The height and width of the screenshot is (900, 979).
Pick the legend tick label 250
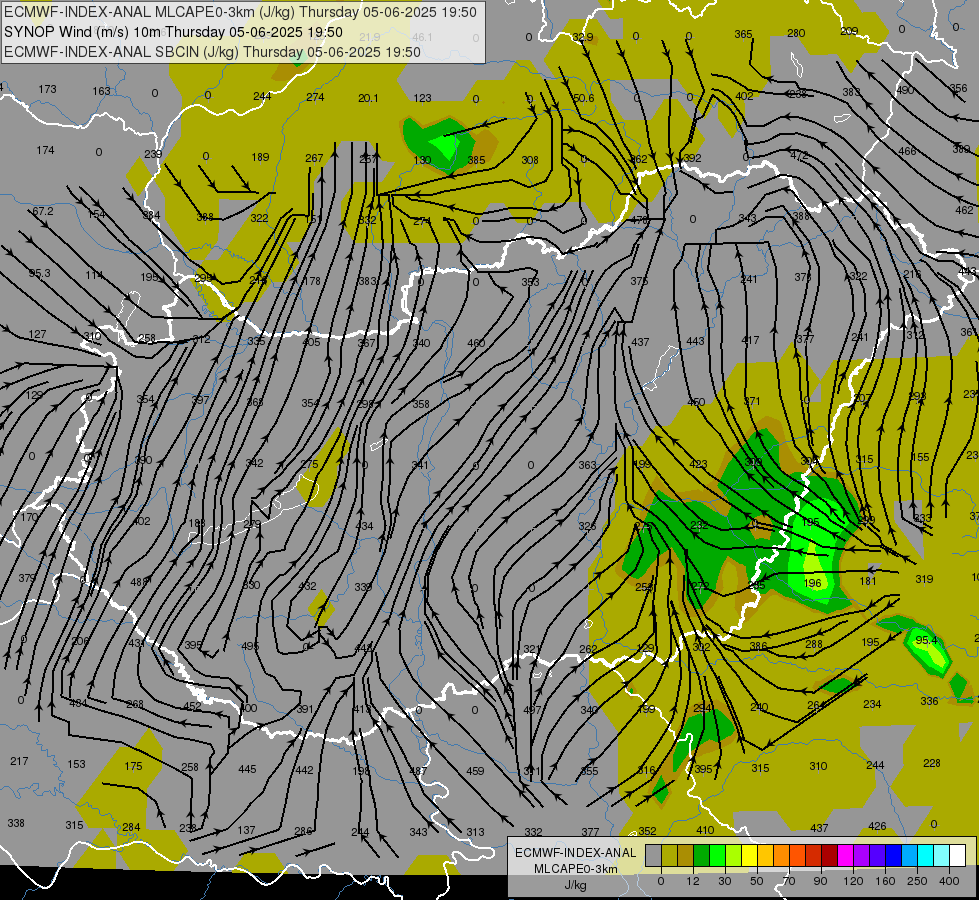point(917,881)
